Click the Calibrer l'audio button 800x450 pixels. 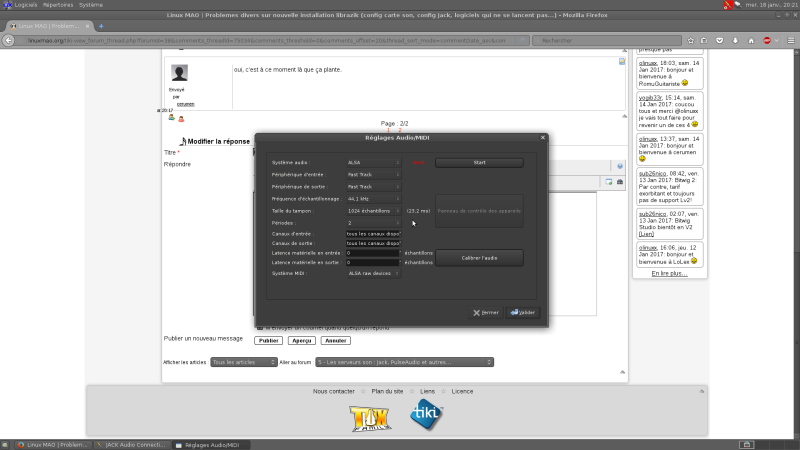(479, 258)
